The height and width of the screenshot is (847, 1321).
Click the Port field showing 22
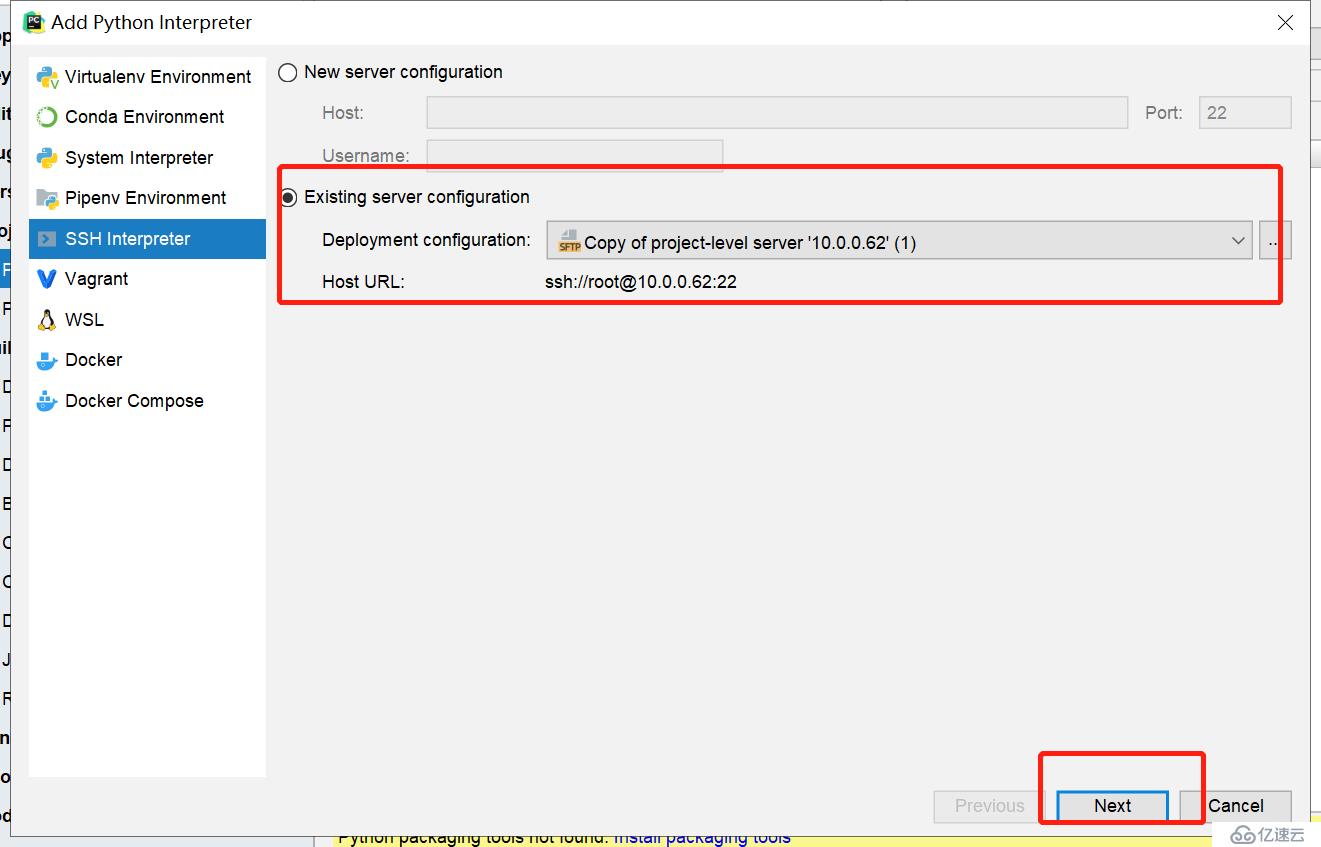tap(1245, 113)
